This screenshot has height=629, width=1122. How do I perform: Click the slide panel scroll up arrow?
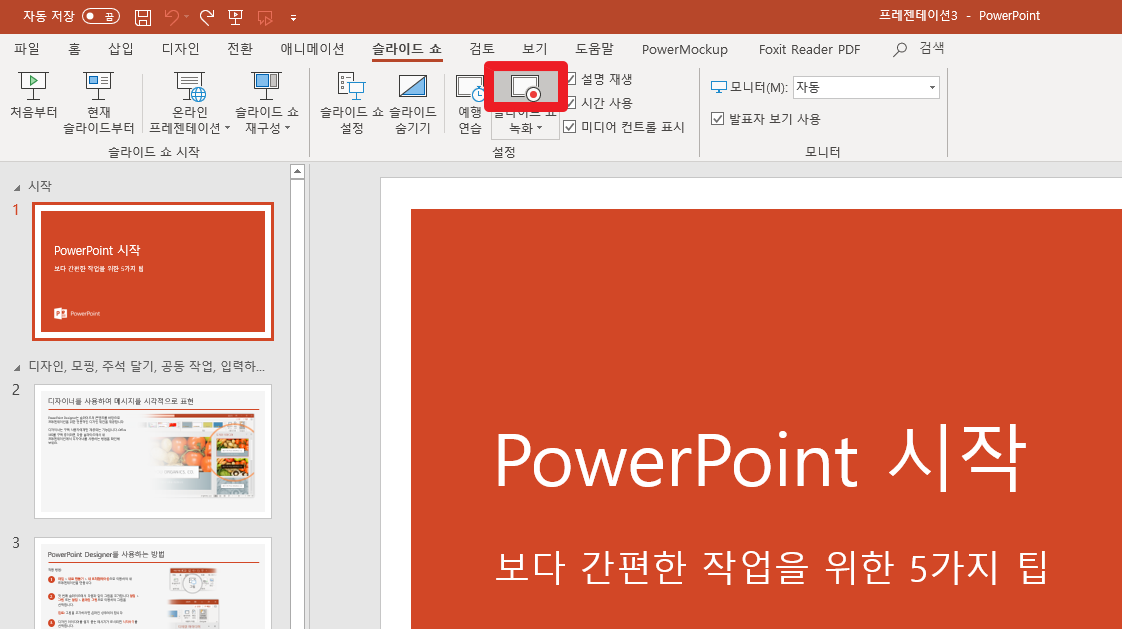point(298,172)
